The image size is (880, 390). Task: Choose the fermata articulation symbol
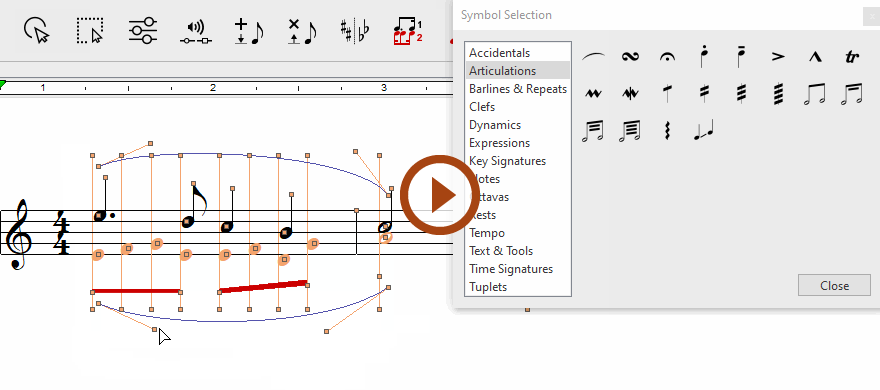(x=667, y=57)
